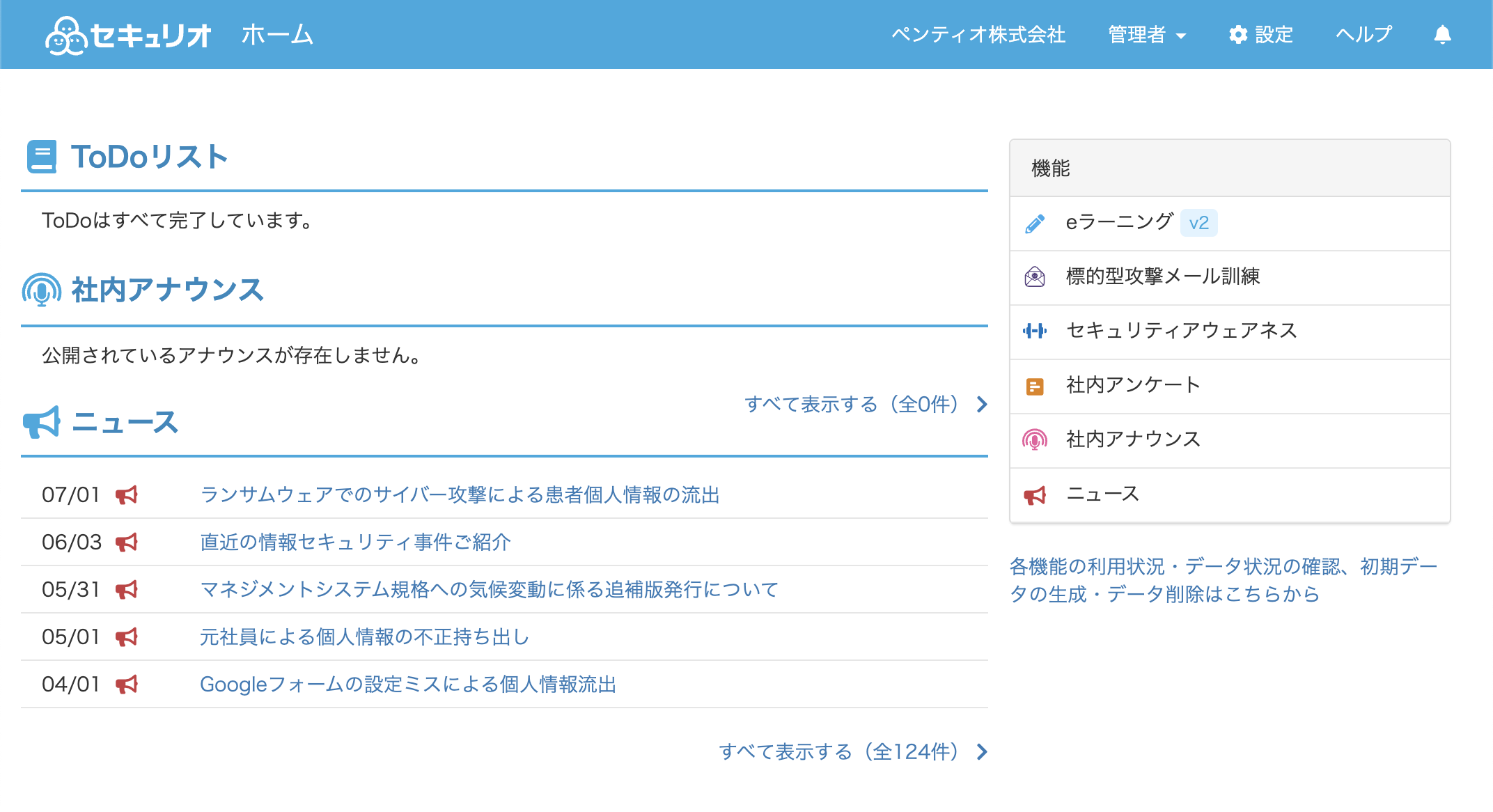Open the ランサムウェアでのサイバー攻撃 news article
Screen dimensions: 1493x812
[x=460, y=495]
